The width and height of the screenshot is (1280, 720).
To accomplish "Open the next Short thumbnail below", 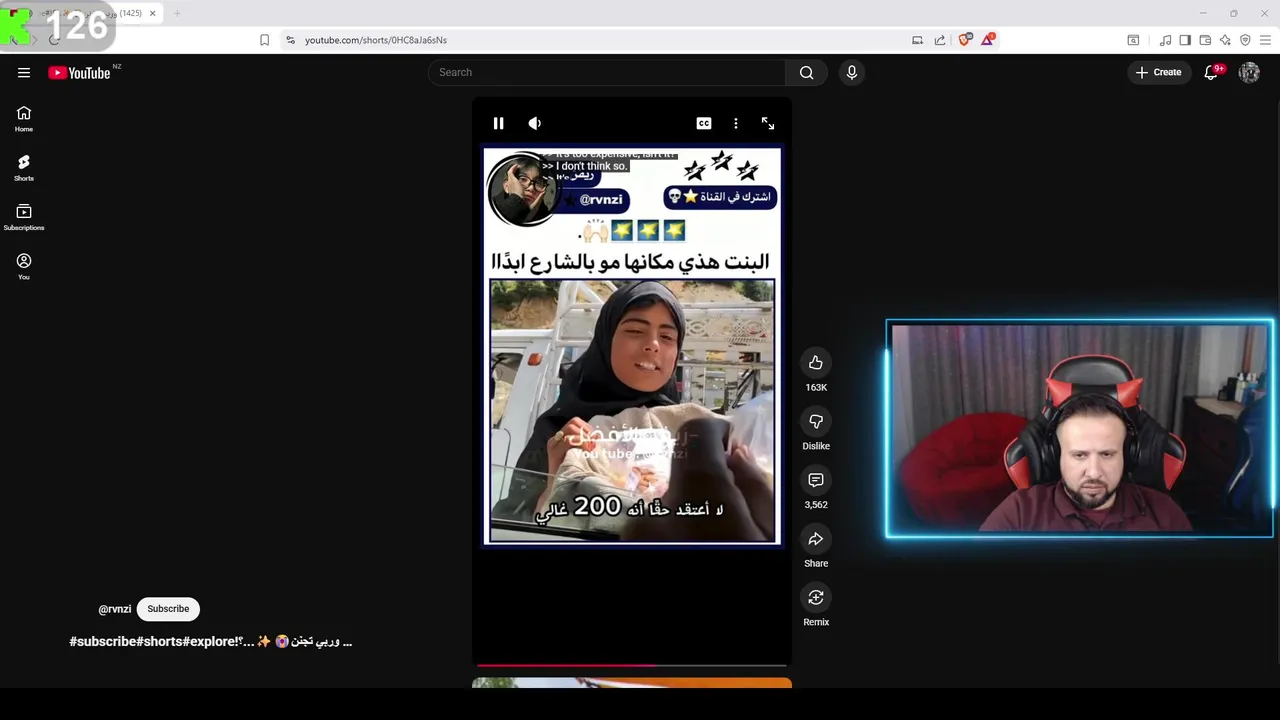I will [x=632, y=683].
